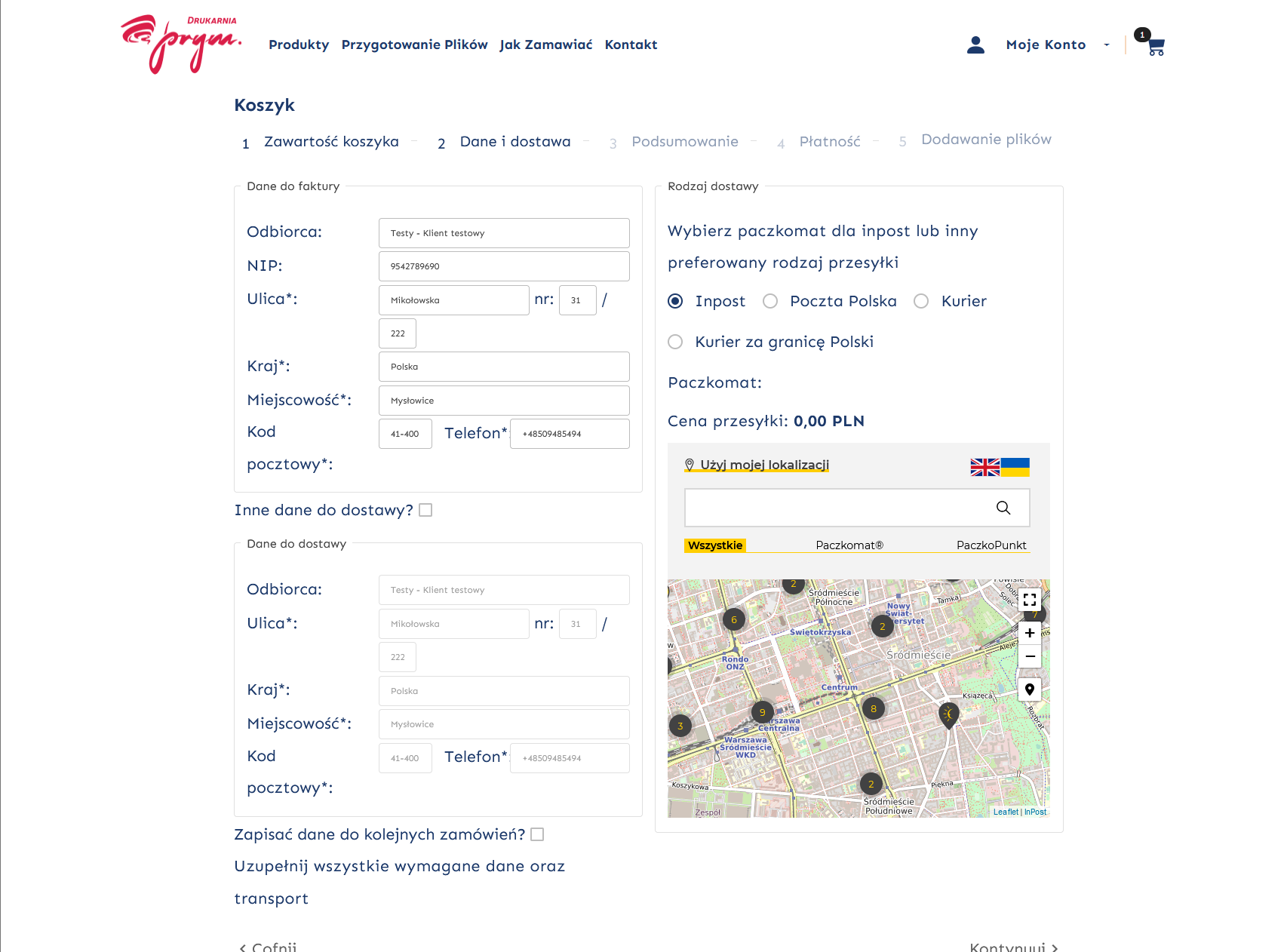Image resolution: width=1287 pixels, height=952 pixels.
Task: Zoom in the map with plus button
Action: 1030,633
